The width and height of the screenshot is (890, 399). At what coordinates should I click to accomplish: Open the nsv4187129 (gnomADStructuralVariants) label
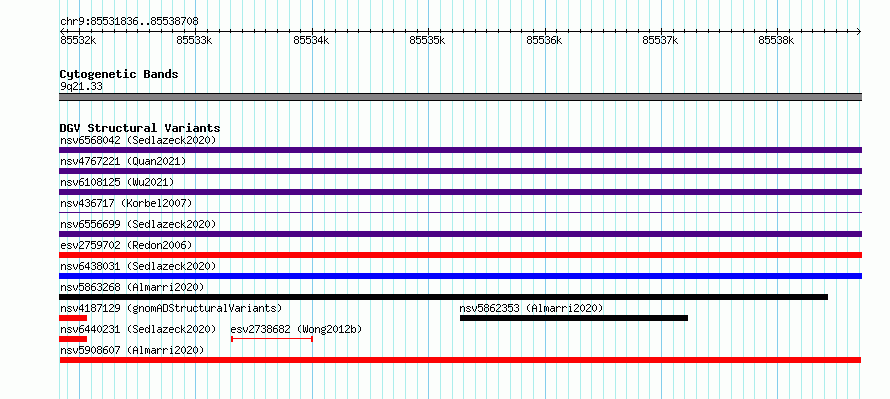171,308
